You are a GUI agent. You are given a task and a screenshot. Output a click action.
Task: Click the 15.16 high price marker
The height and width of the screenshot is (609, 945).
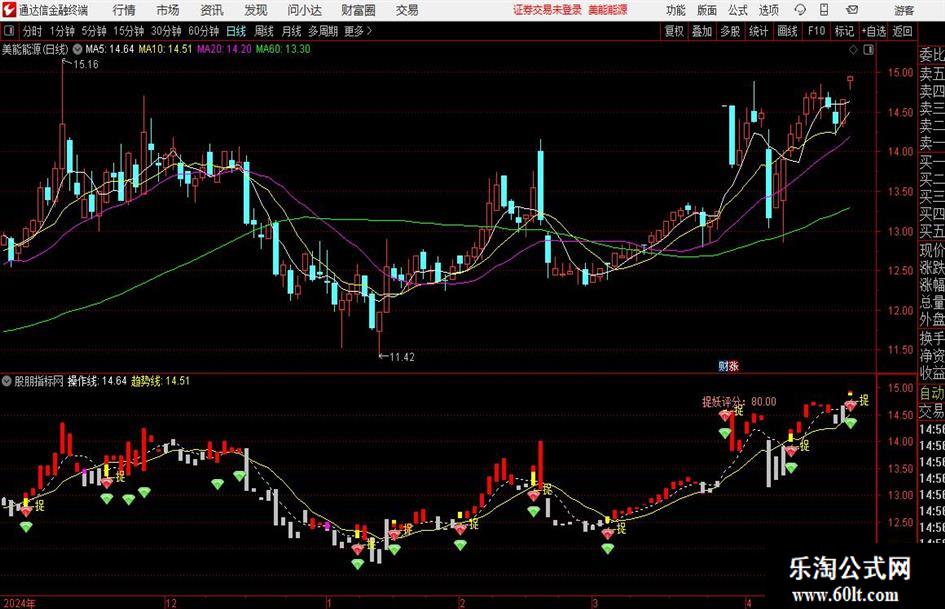click(x=86, y=65)
